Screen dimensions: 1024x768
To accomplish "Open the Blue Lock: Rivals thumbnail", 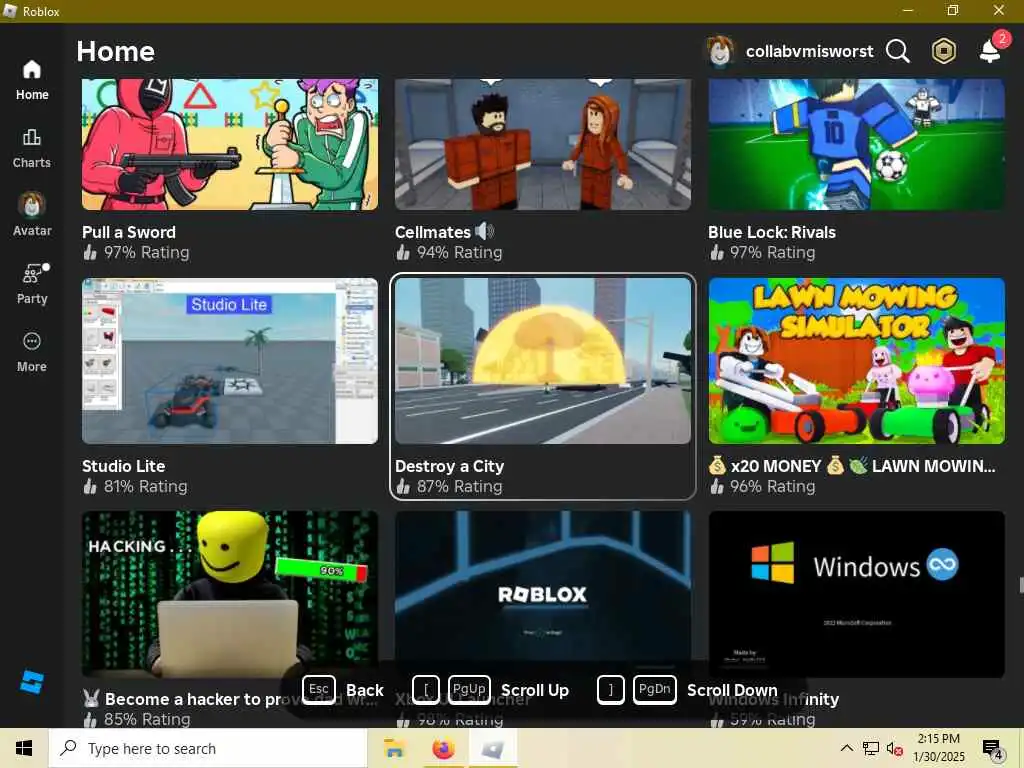I will pos(856,144).
